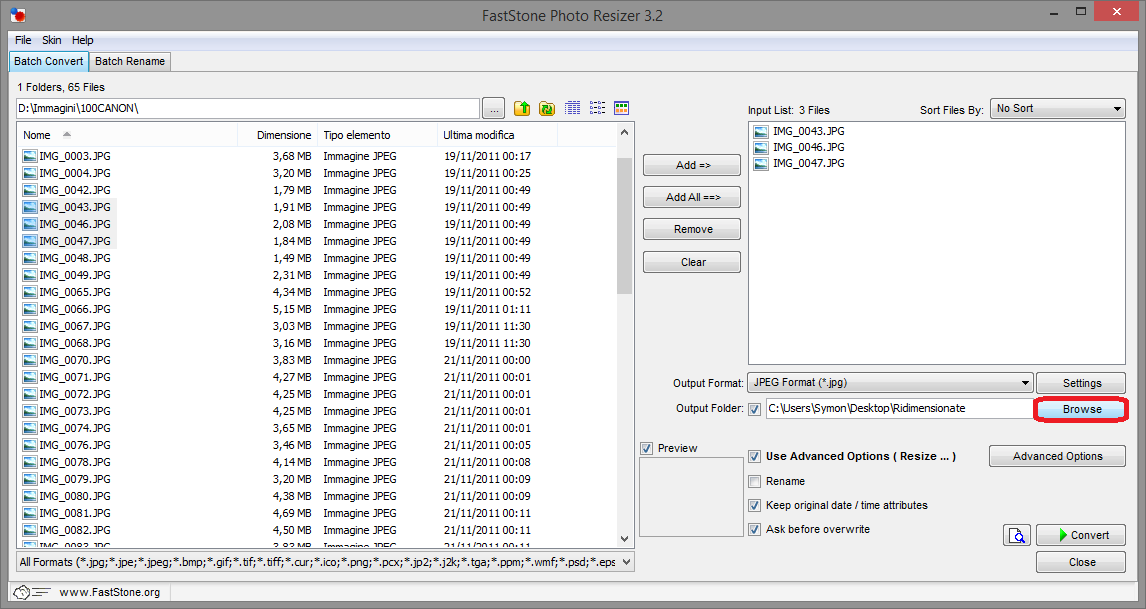
Task: Click the file icon of IMG_0004.JPG
Action: 30,173
